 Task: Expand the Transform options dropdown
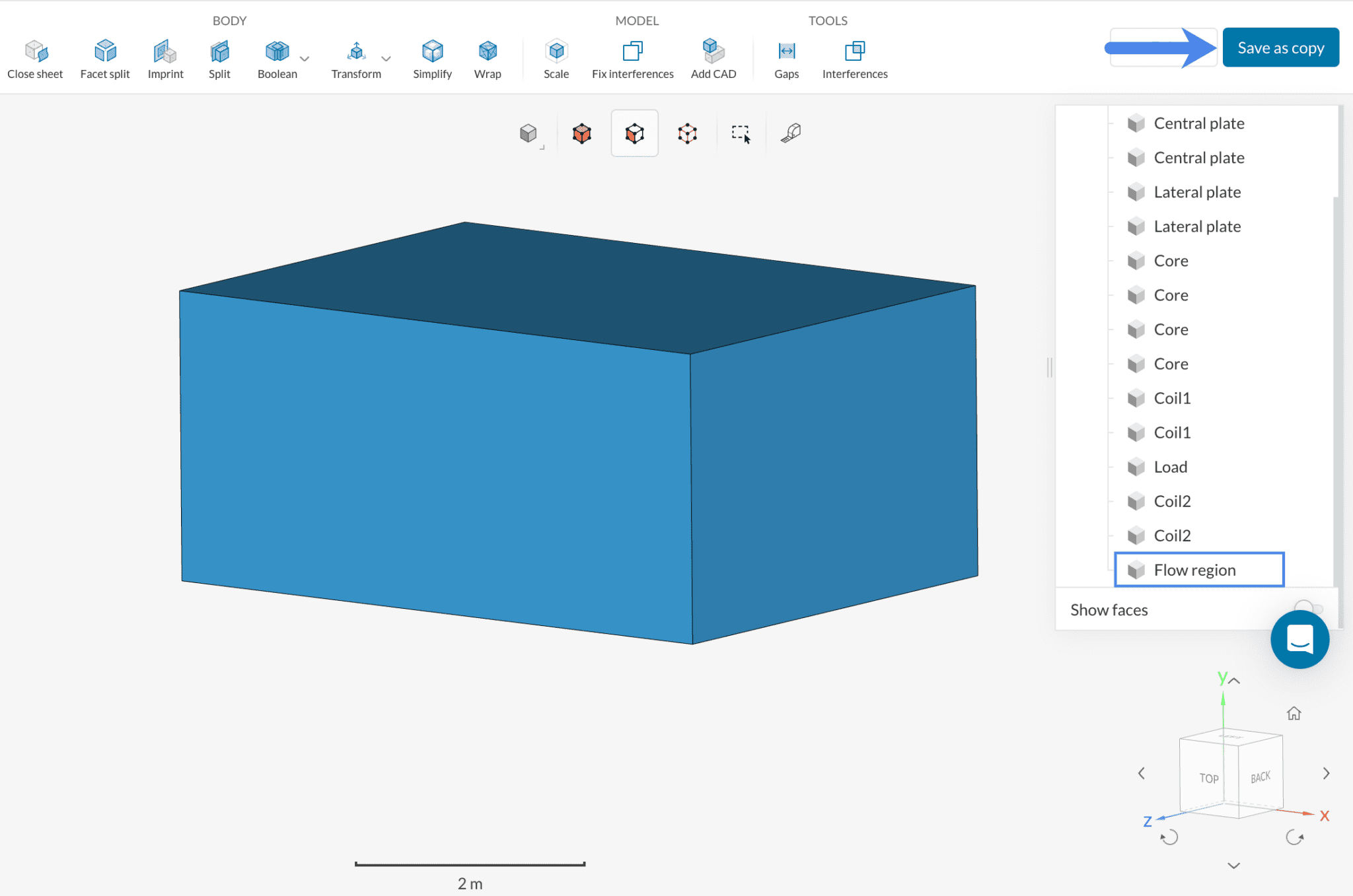point(386,59)
